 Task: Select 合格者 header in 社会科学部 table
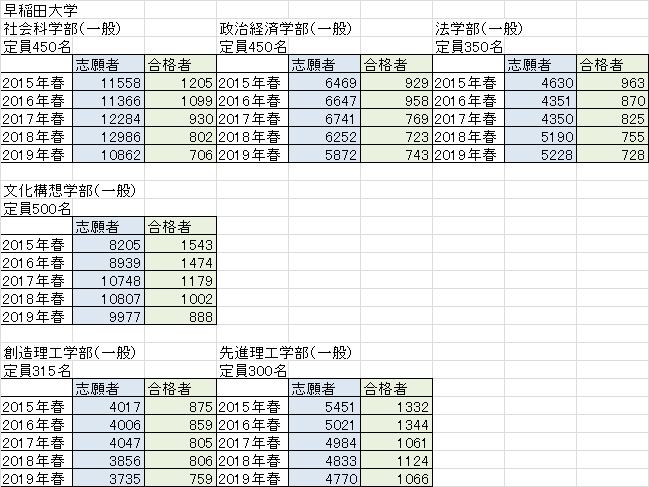(180, 64)
